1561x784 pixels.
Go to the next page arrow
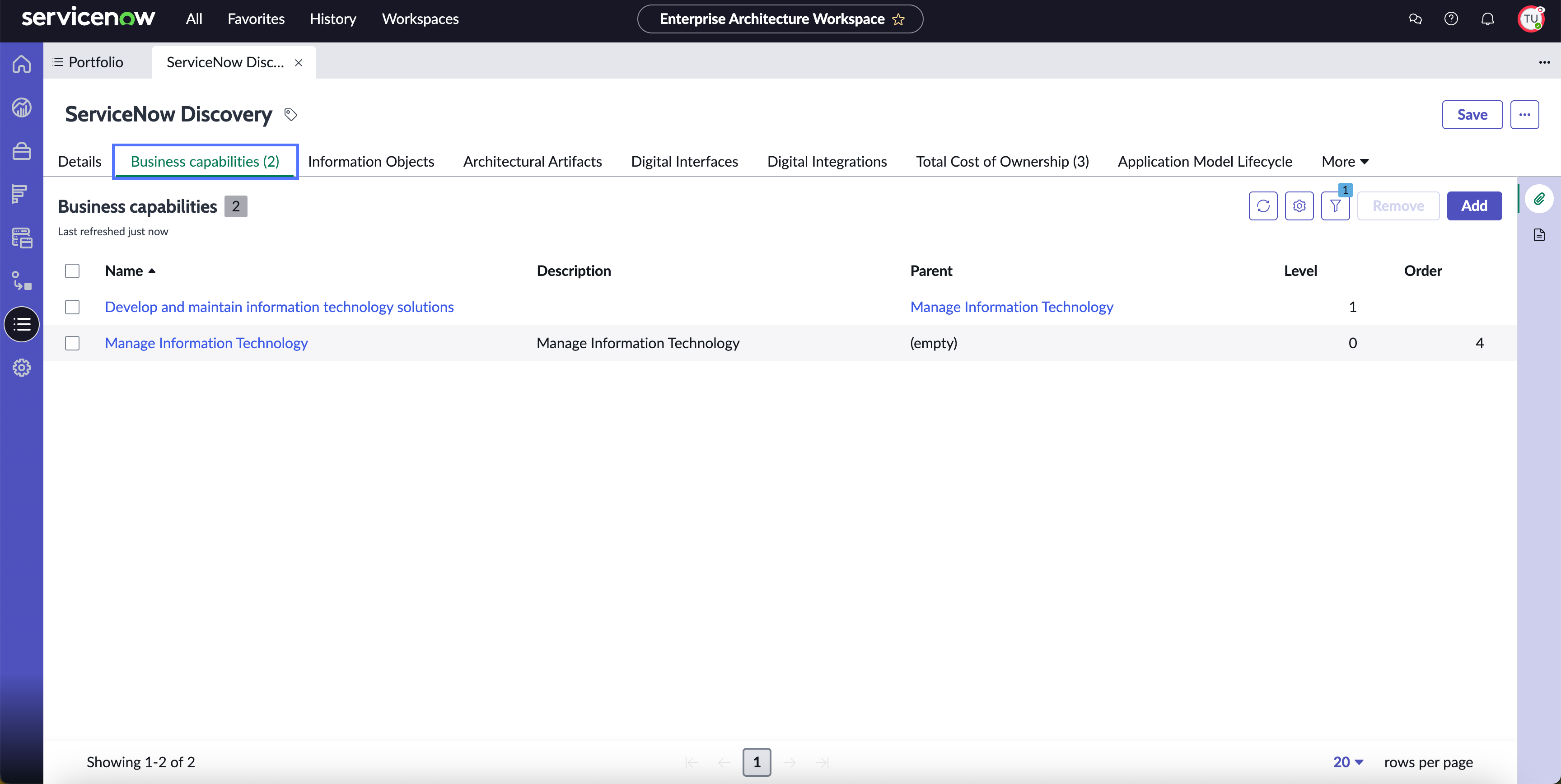(x=790, y=762)
